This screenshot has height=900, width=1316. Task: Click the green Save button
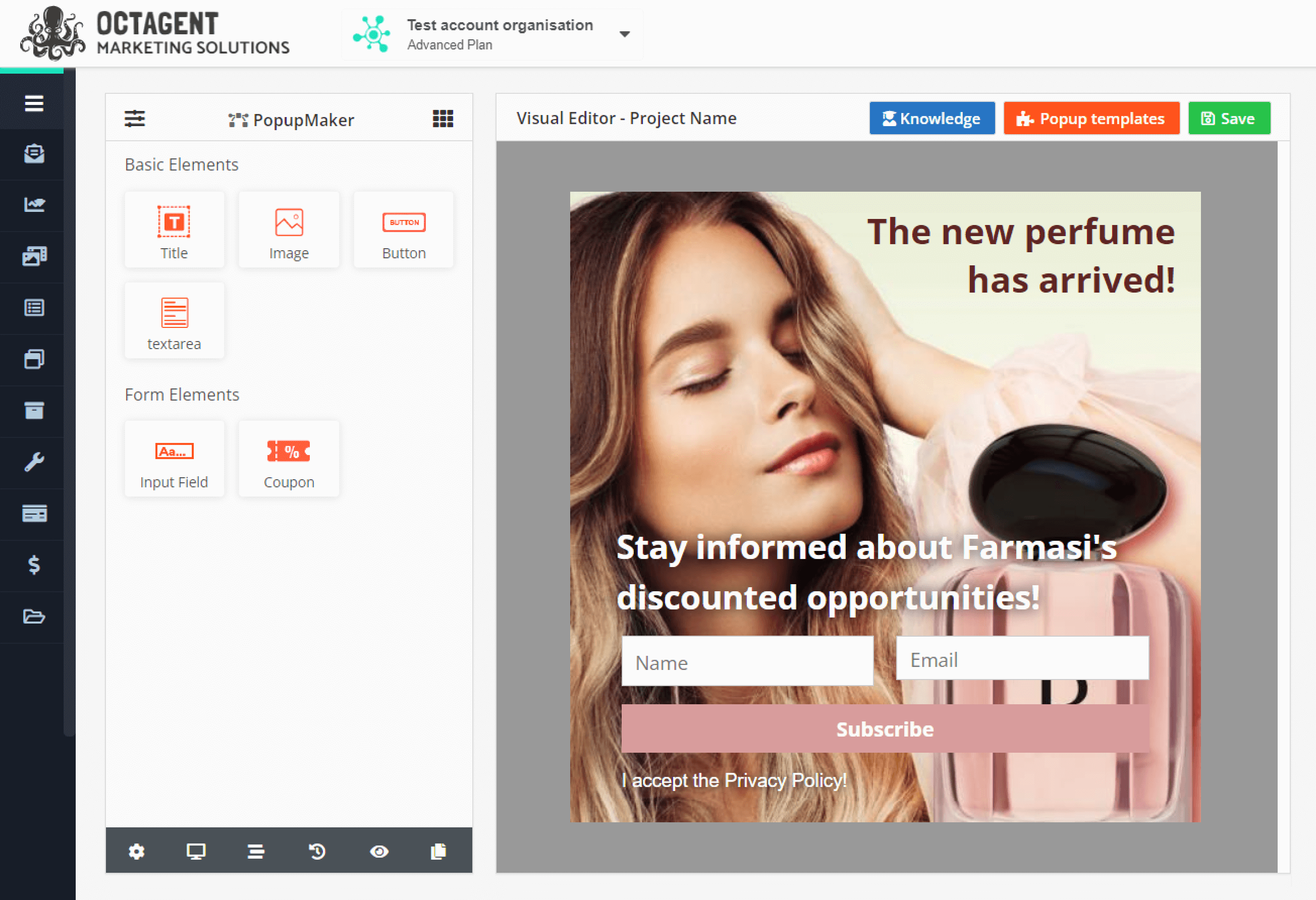(x=1229, y=119)
